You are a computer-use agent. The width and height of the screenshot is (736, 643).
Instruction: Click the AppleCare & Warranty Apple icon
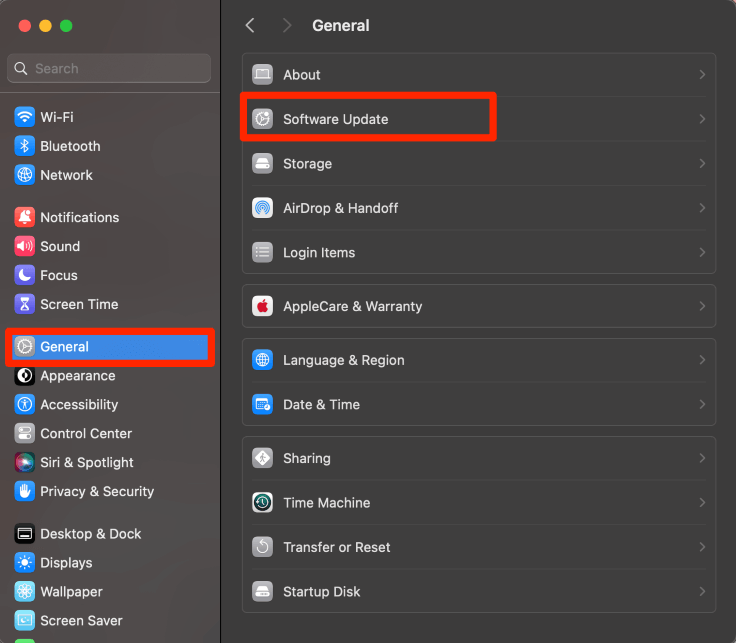262,306
